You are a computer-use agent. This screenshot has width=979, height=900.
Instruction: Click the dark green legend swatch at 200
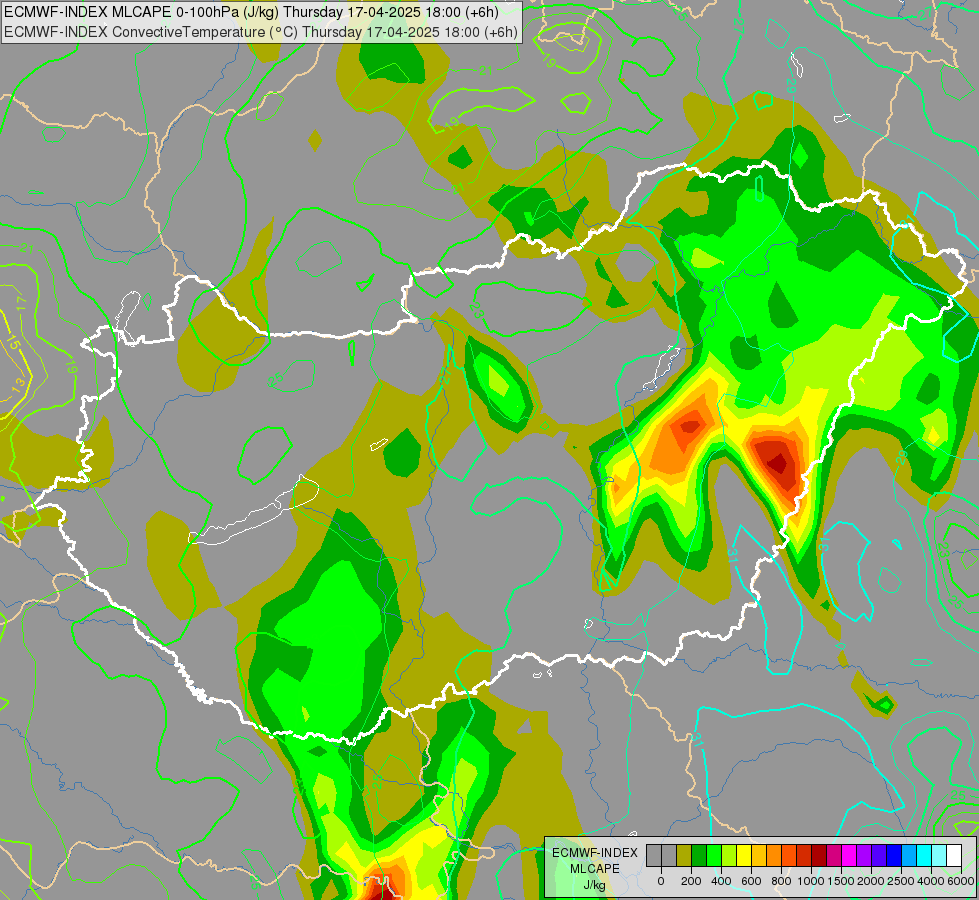699,856
